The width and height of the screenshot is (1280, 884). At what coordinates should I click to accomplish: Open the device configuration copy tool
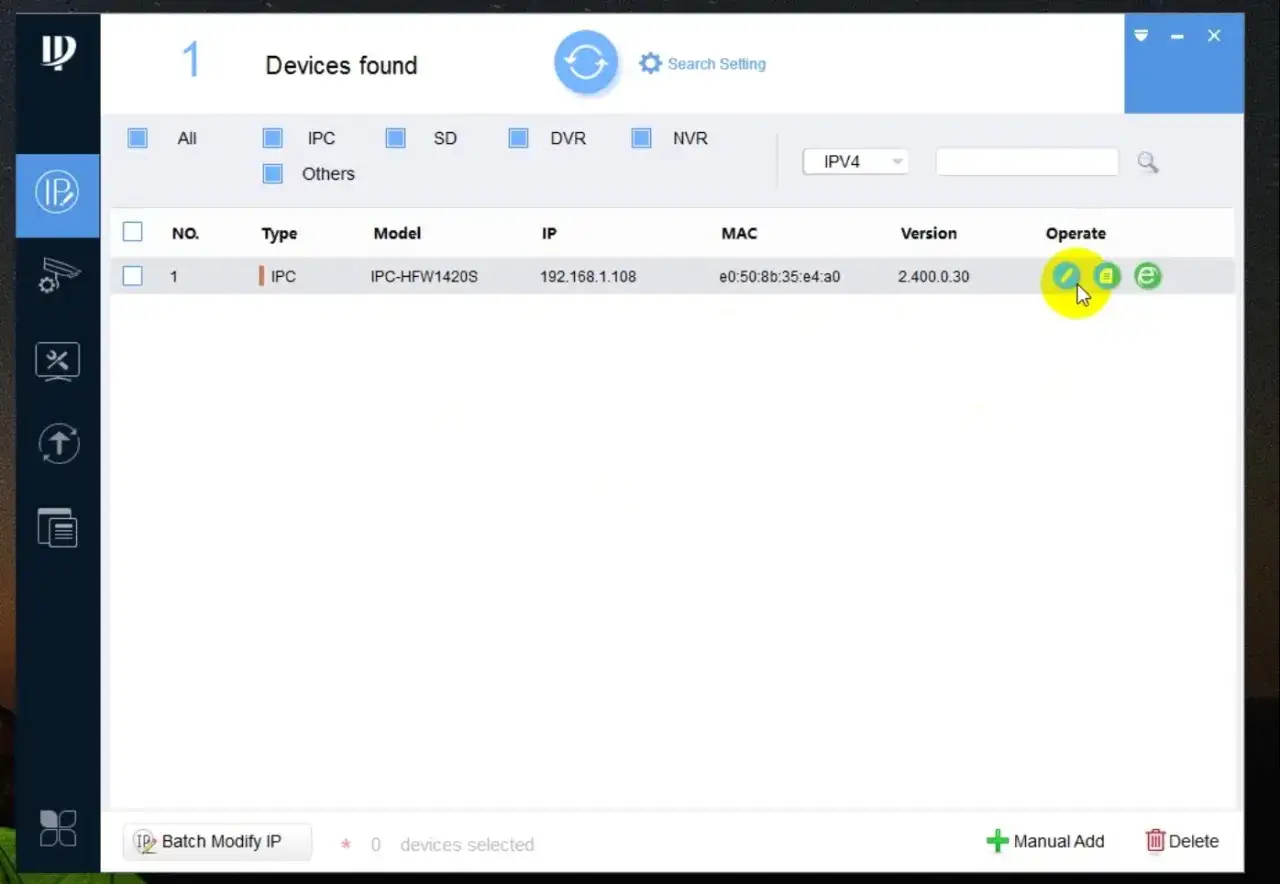tap(57, 527)
